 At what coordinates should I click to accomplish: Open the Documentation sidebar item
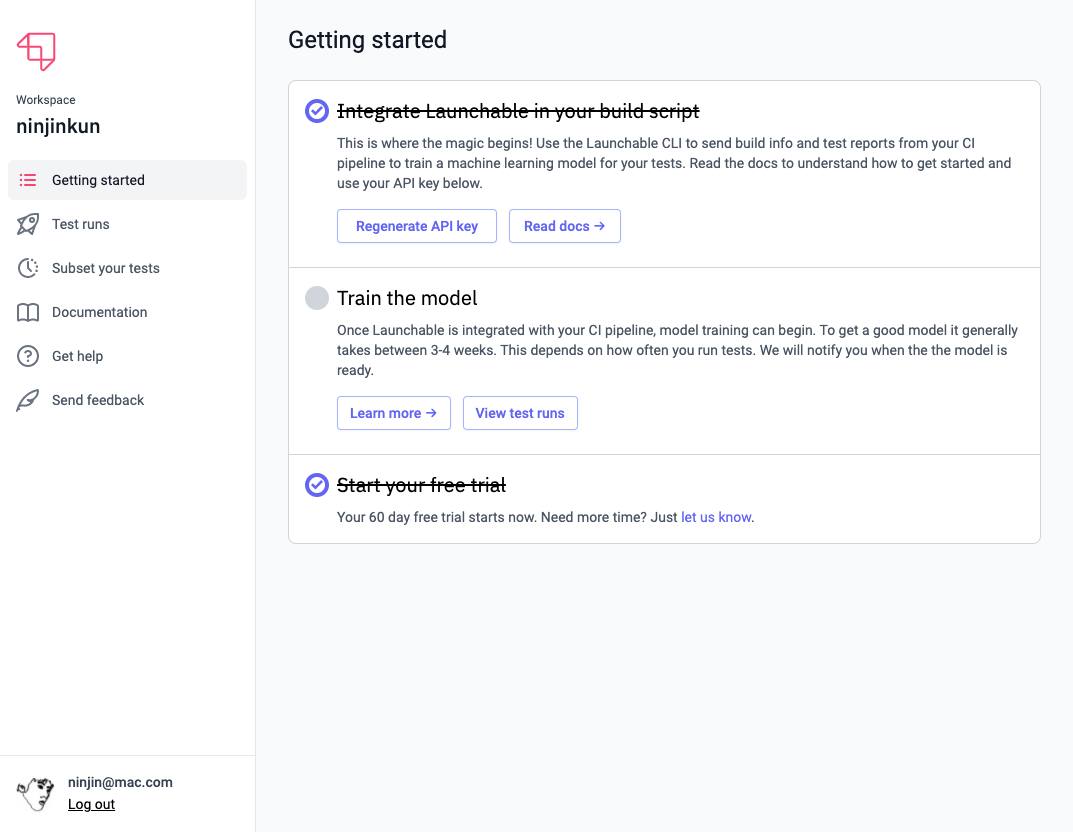coord(127,312)
